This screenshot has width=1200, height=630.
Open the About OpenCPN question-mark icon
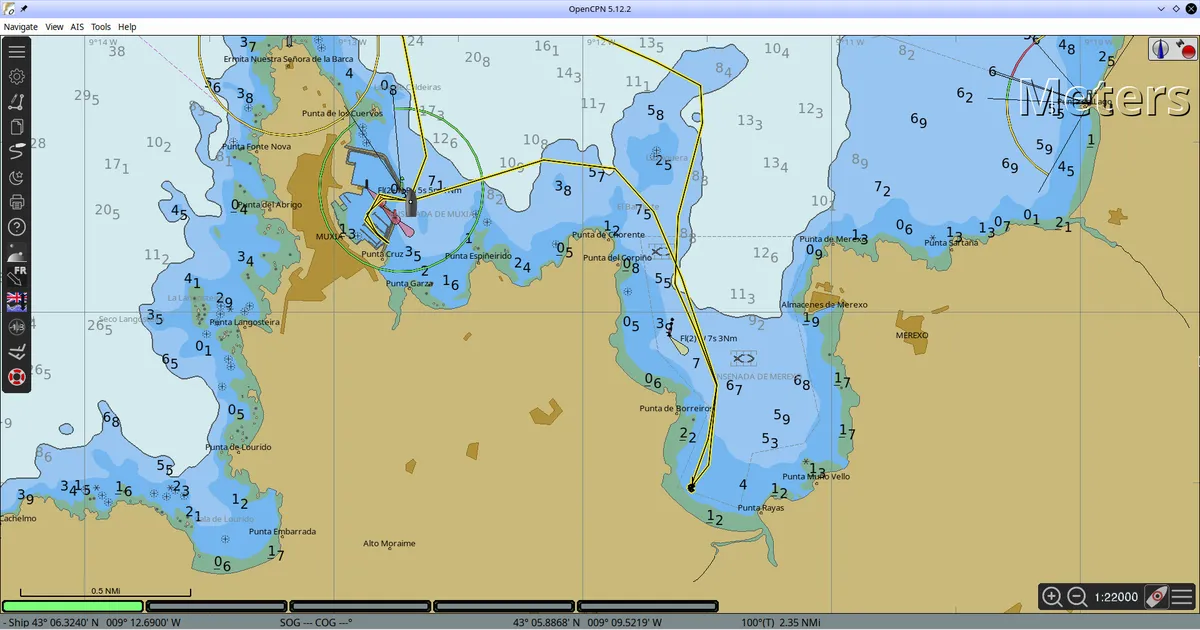coord(17,227)
